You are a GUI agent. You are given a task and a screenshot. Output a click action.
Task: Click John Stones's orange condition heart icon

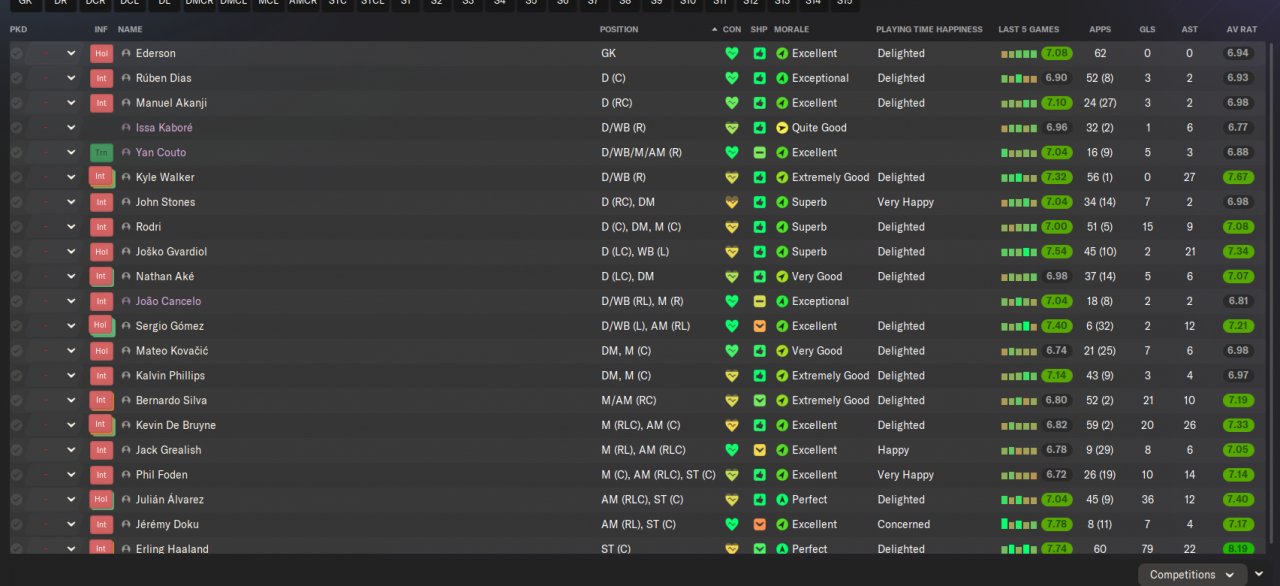coord(732,202)
